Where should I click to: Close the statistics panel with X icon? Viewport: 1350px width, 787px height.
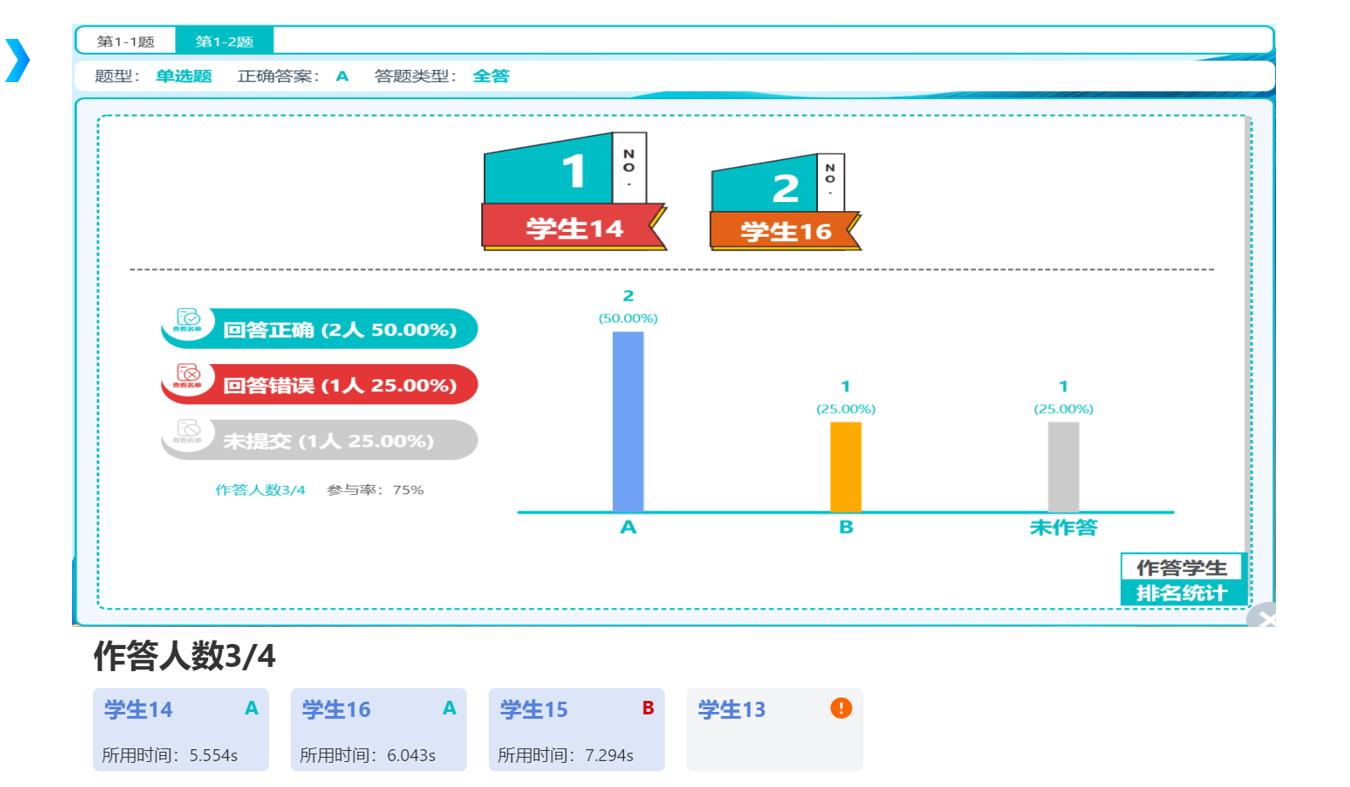(1265, 619)
